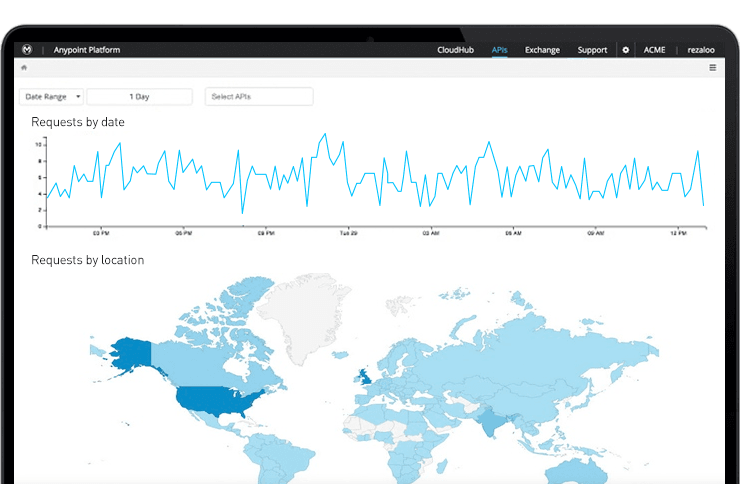
Task: Click the 1 Day range field
Action: click(x=139, y=96)
